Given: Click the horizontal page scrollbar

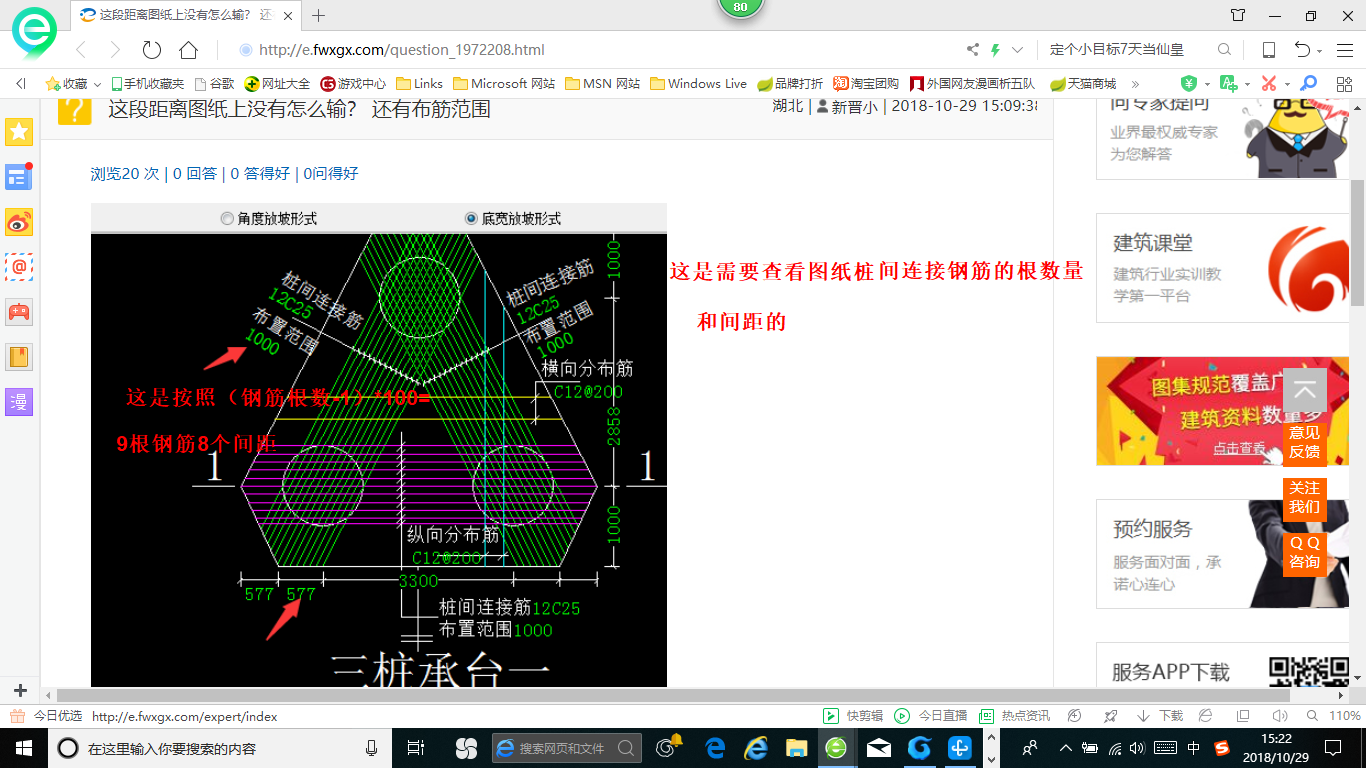Looking at the screenshot, I should tap(672, 694).
